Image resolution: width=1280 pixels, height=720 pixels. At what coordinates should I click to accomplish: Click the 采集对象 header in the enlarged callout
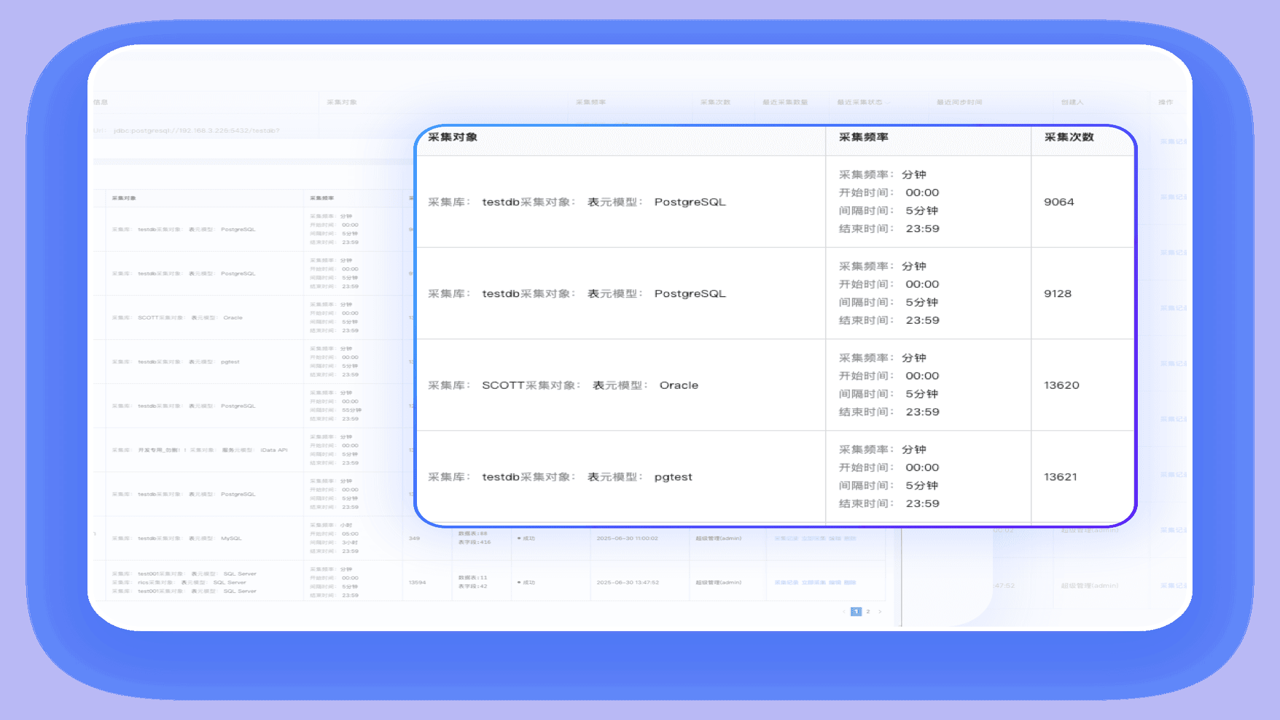[453, 137]
